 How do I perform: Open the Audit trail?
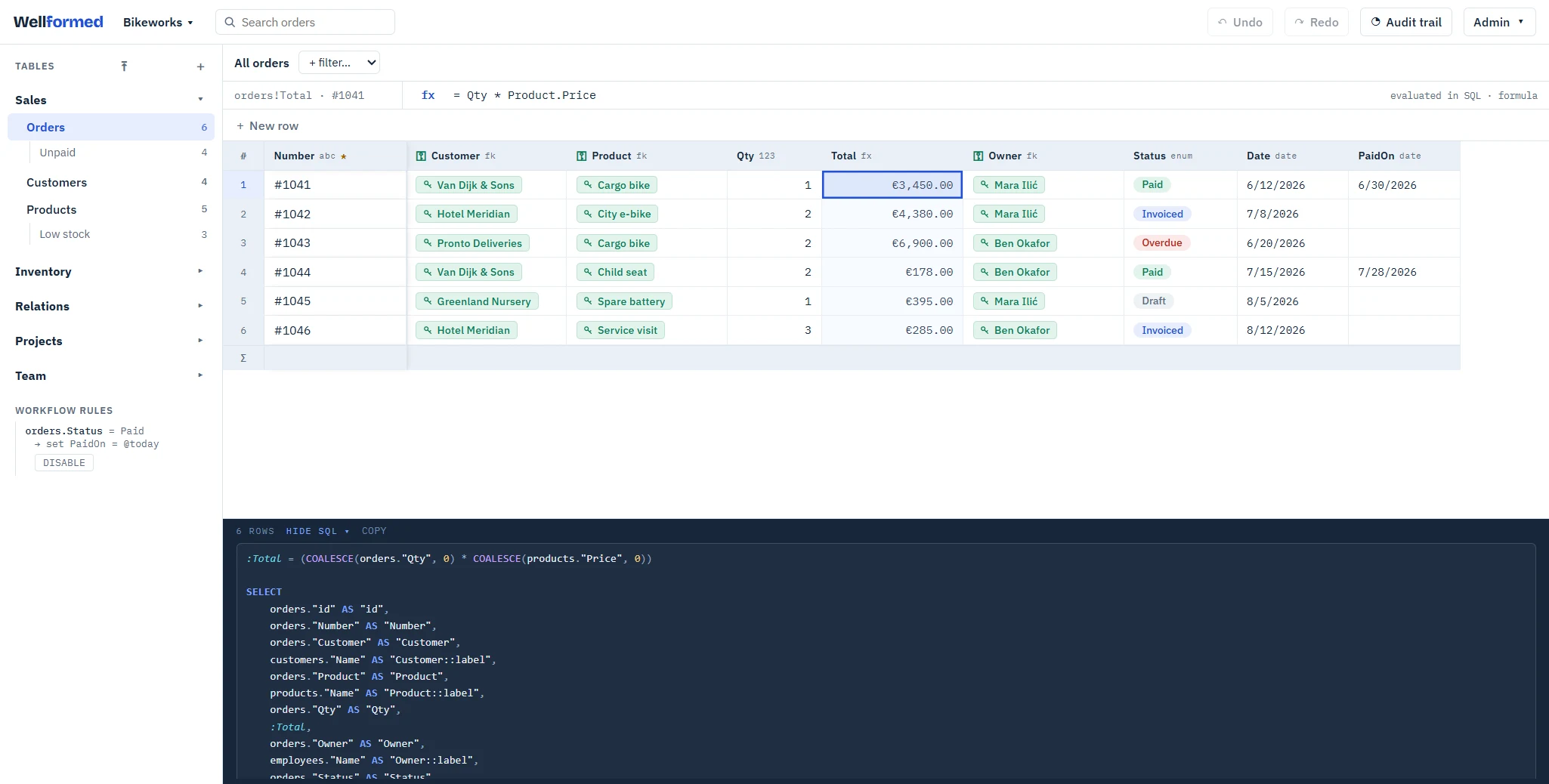click(x=1406, y=22)
